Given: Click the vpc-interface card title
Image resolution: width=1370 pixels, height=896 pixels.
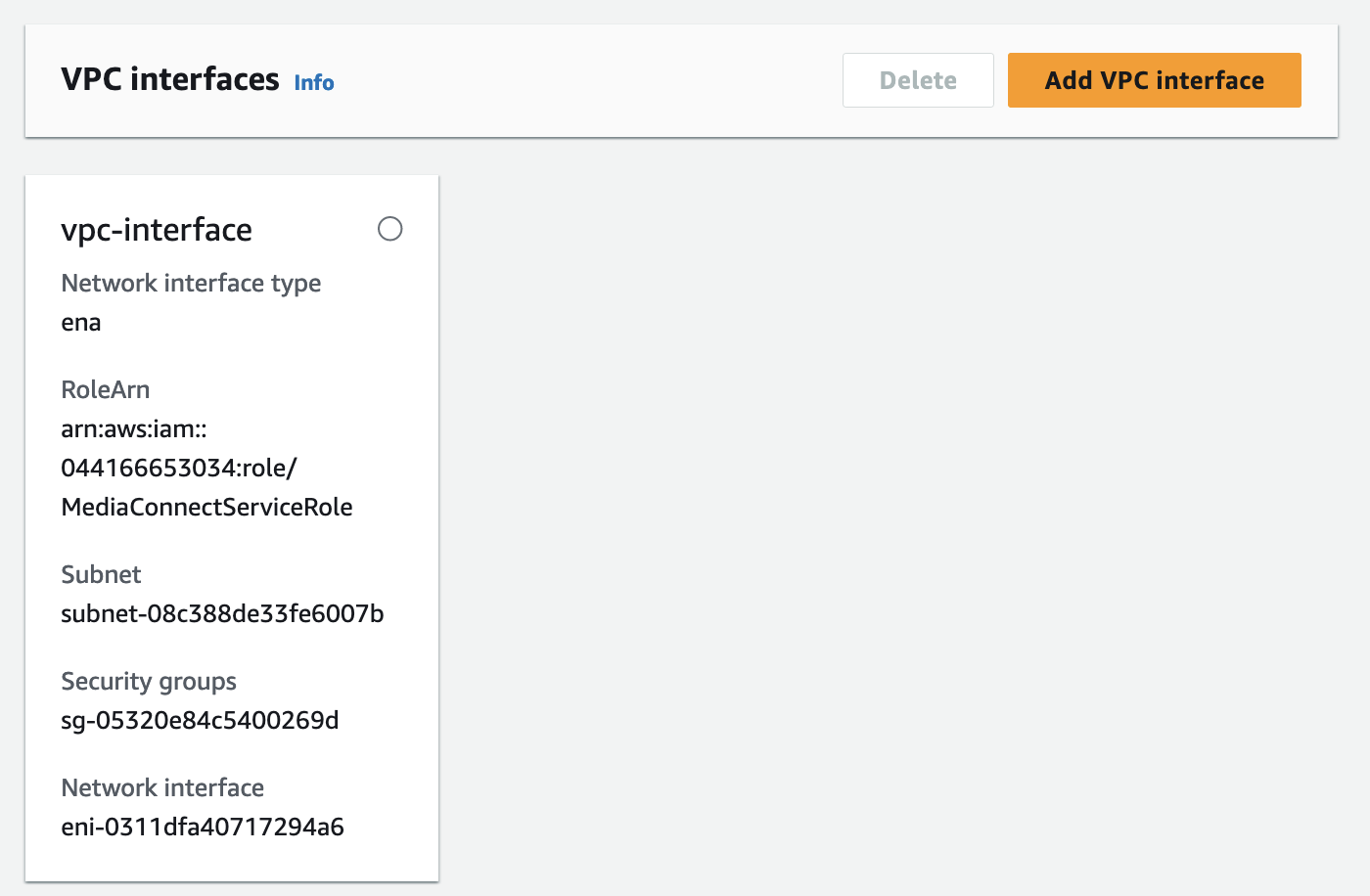Looking at the screenshot, I should point(157,230).
